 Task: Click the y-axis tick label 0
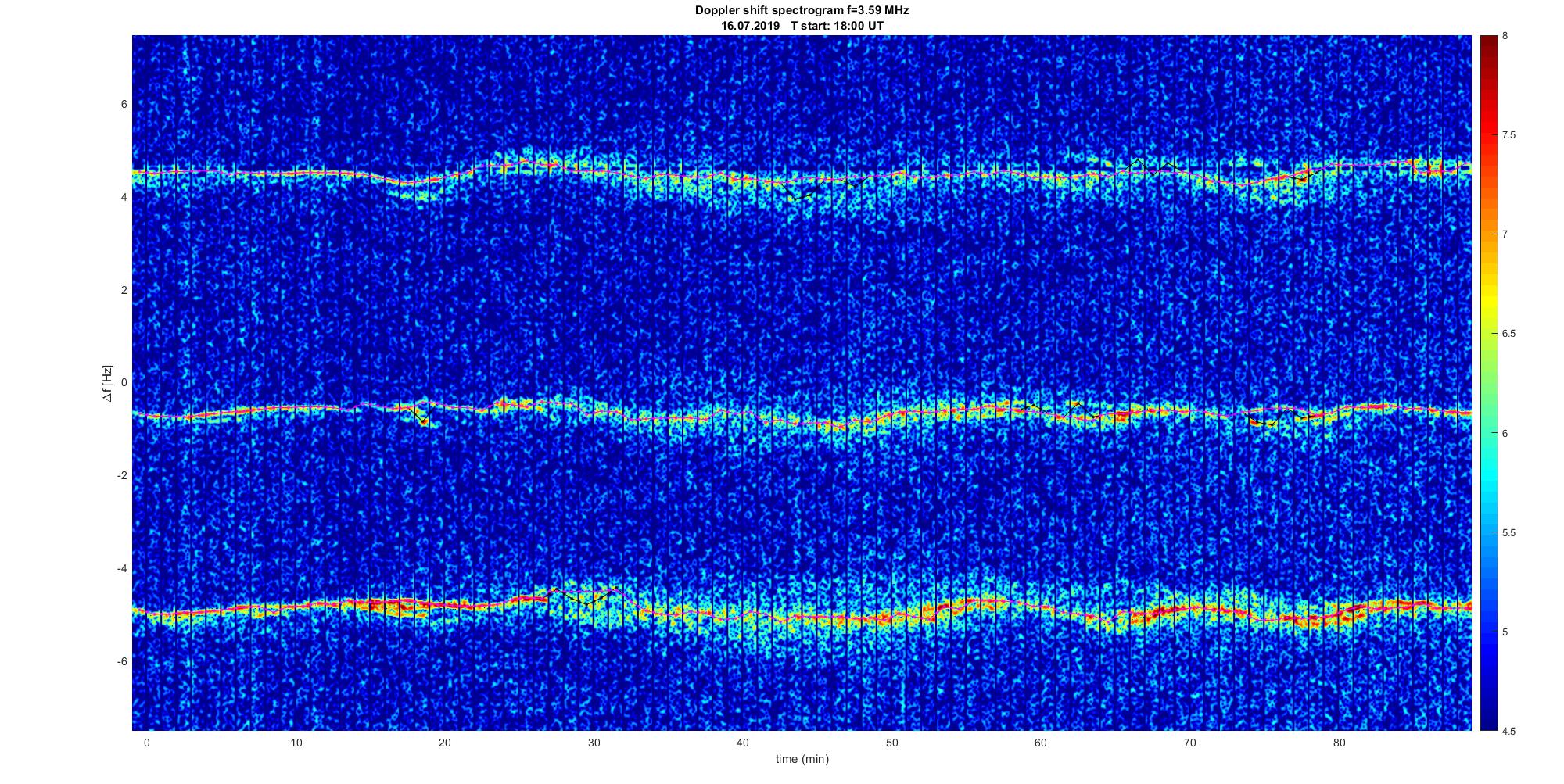click(x=124, y=383)
